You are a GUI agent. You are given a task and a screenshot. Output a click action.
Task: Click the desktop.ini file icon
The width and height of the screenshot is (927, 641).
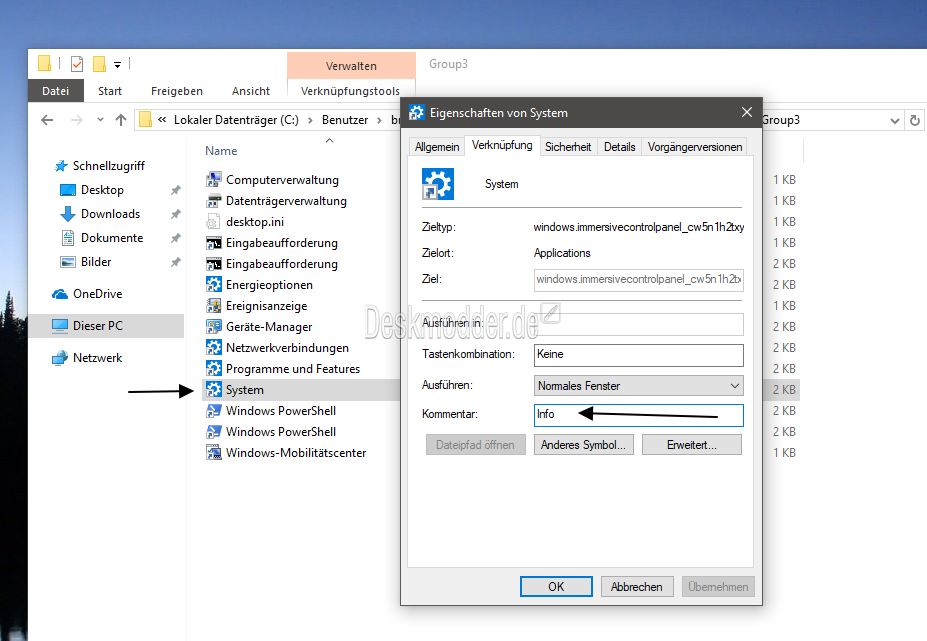(x=213, y=222)
